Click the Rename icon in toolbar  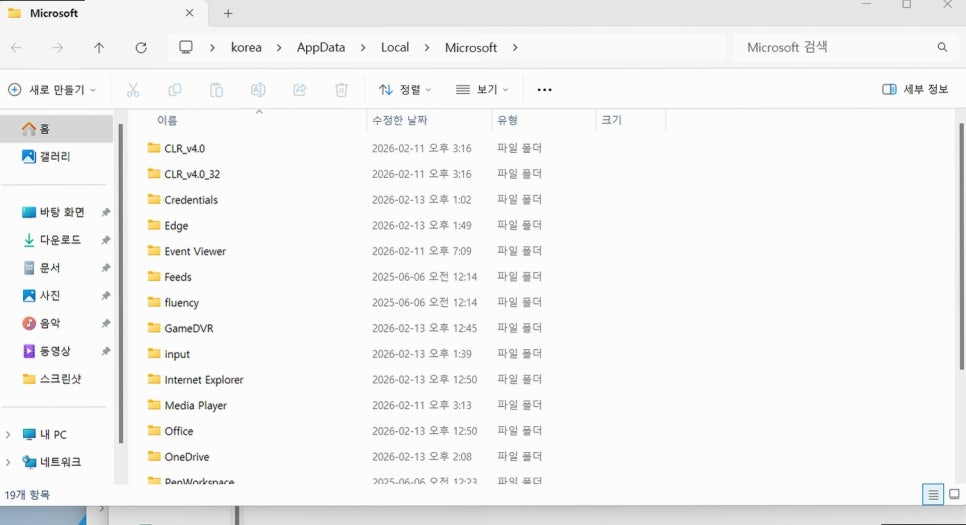click(x=258, y=90)
